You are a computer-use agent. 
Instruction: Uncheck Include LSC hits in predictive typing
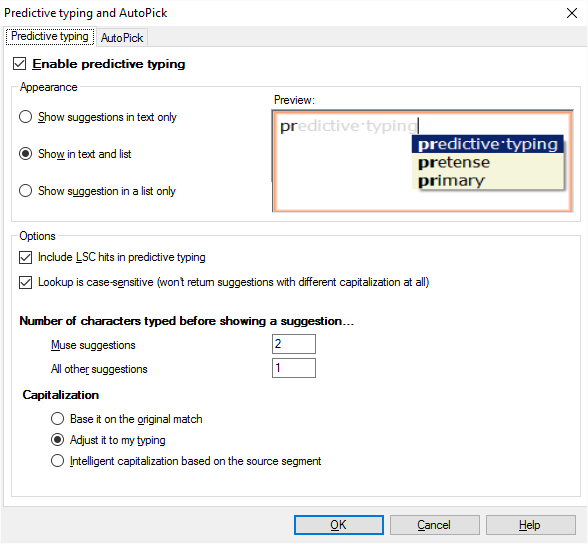pos(25,257)
